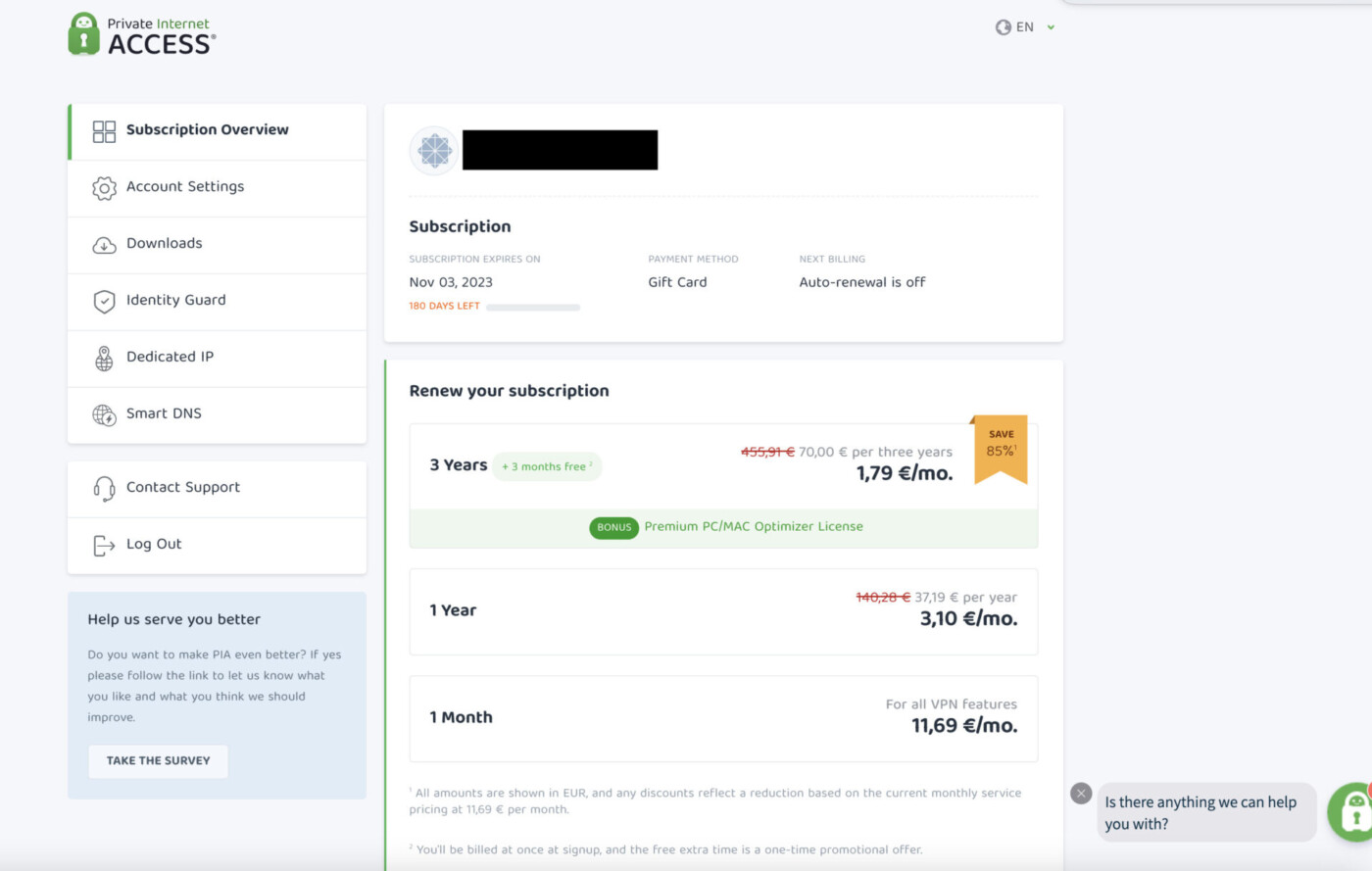Go to Account Settings
1372x871 pixels.
click(217, 188)
